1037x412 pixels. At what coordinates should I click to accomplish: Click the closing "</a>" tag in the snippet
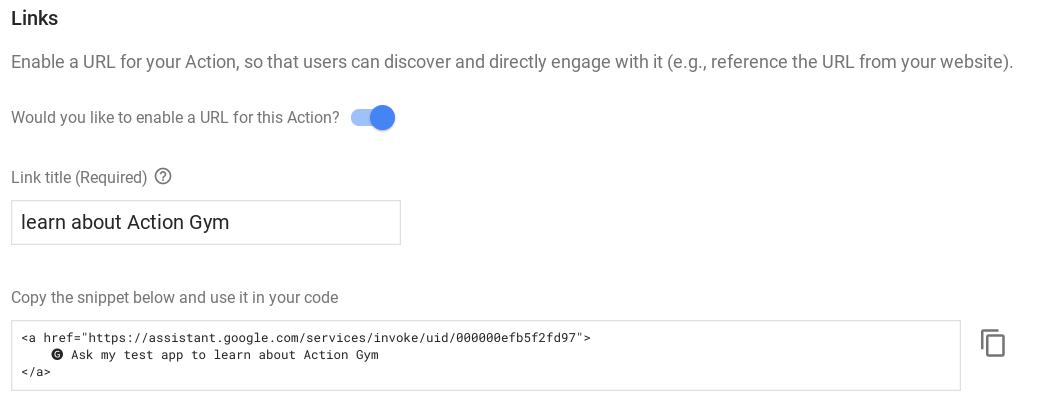point(36,372)
